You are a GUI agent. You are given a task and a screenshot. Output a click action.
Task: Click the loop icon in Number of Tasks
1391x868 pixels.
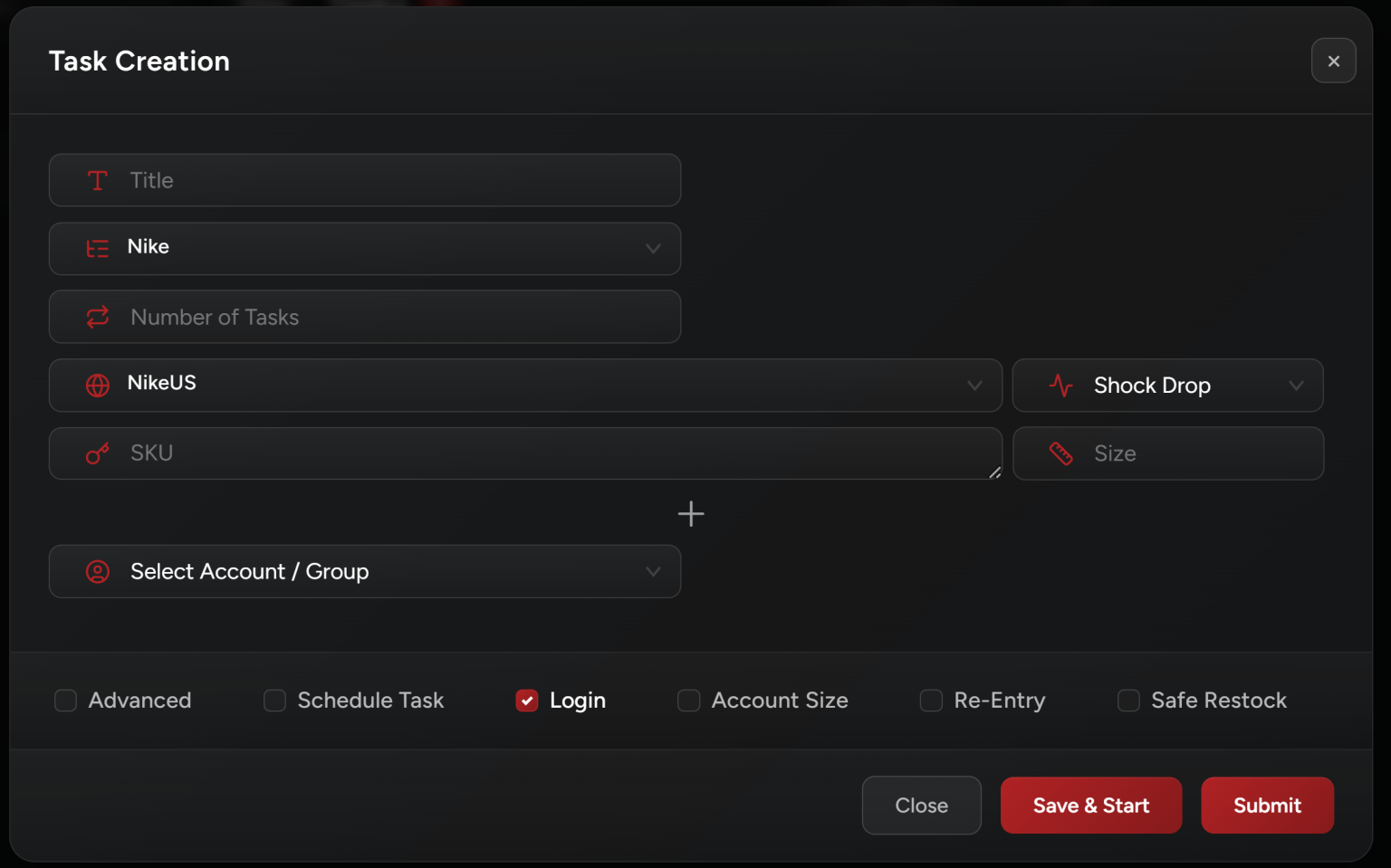tap(98, 317)
